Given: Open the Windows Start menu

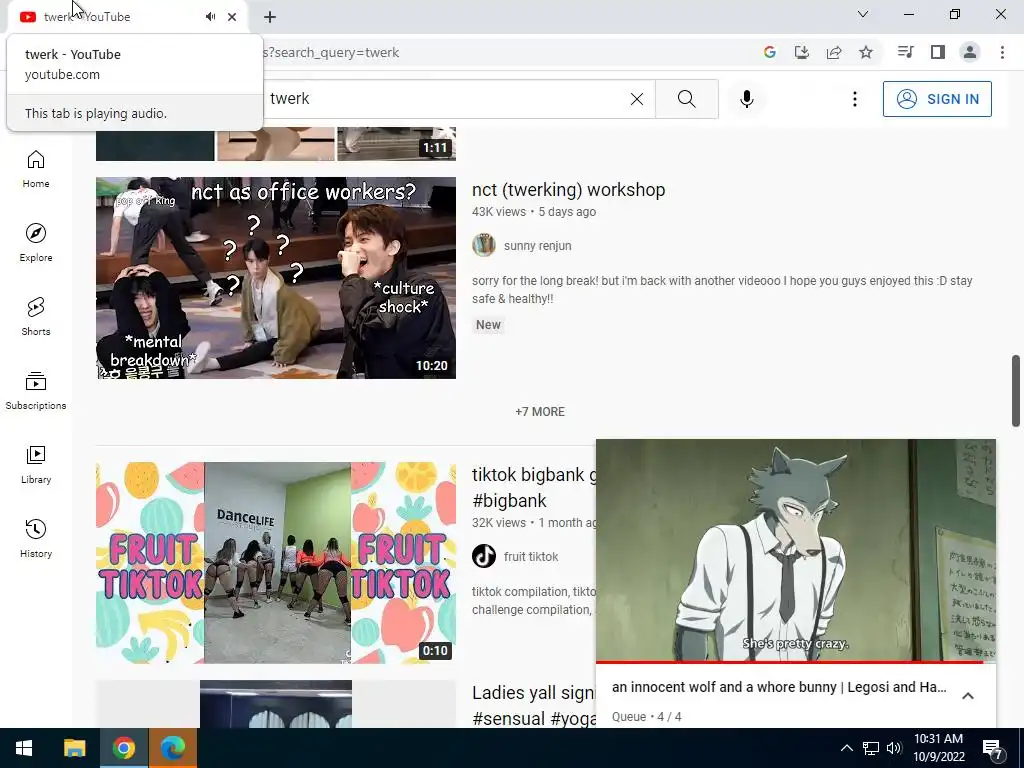Looking at the screenshot, I should pos(24,748).
